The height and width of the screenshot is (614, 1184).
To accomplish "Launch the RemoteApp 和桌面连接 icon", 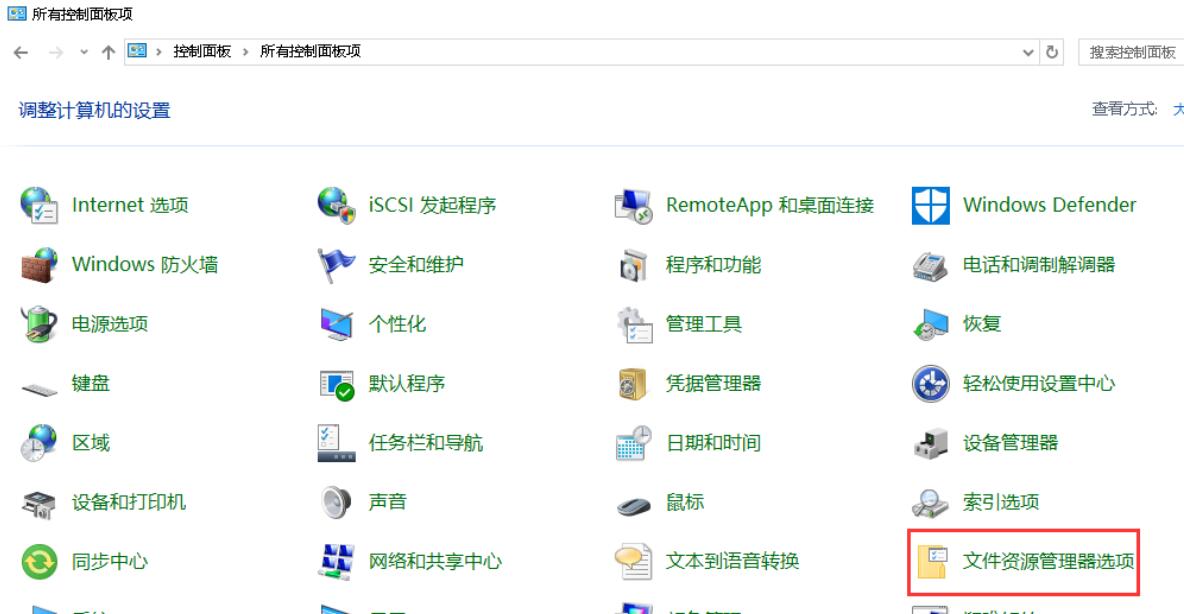I will click(x=634, y=205).
